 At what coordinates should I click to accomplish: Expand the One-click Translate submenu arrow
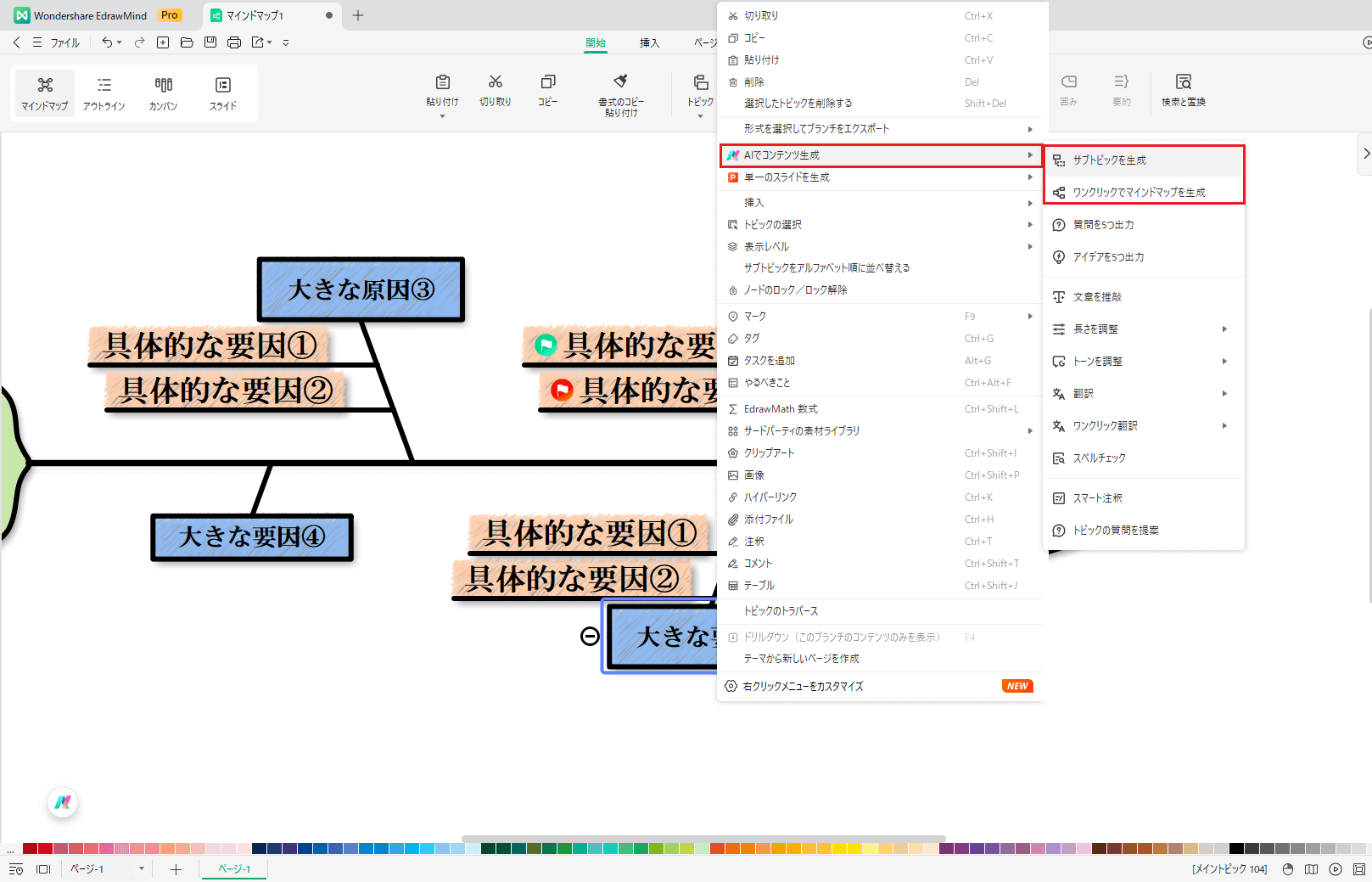1224,425
